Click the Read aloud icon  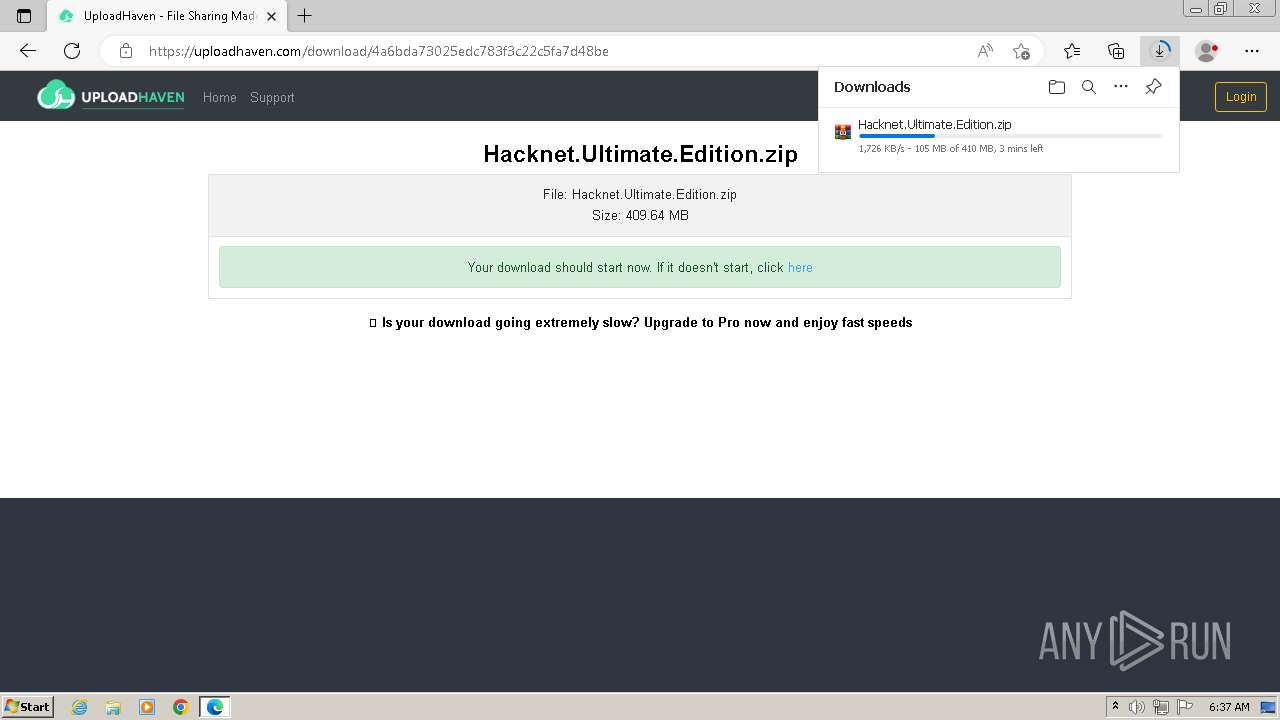click(985, 51)
